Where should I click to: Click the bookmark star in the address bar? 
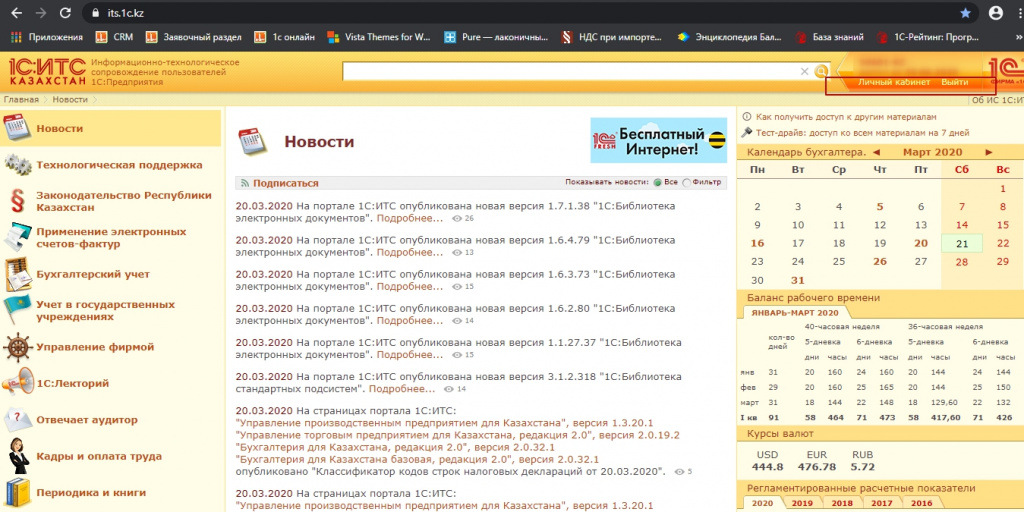[x=965, y=12]
